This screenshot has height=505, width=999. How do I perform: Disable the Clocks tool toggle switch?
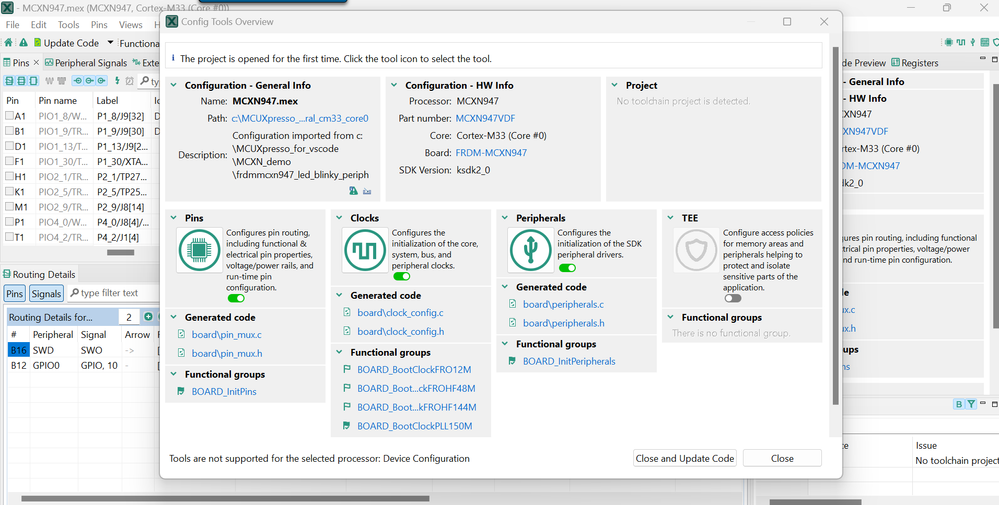(401, 276)
